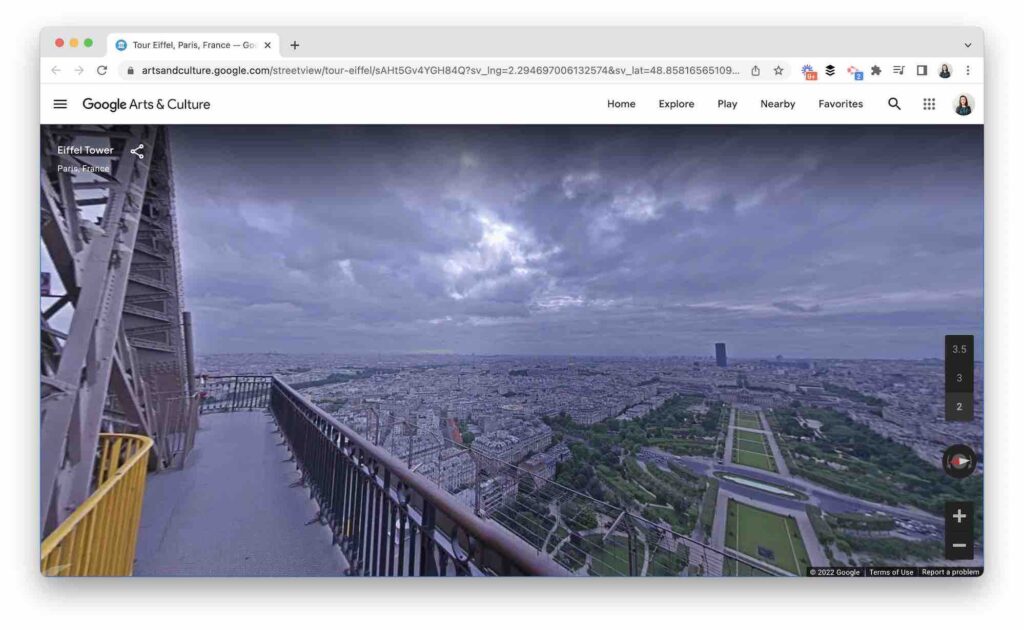Open your Google account avatar
The width and height of the screenshot is (1024, 630).
click(962, 103)
